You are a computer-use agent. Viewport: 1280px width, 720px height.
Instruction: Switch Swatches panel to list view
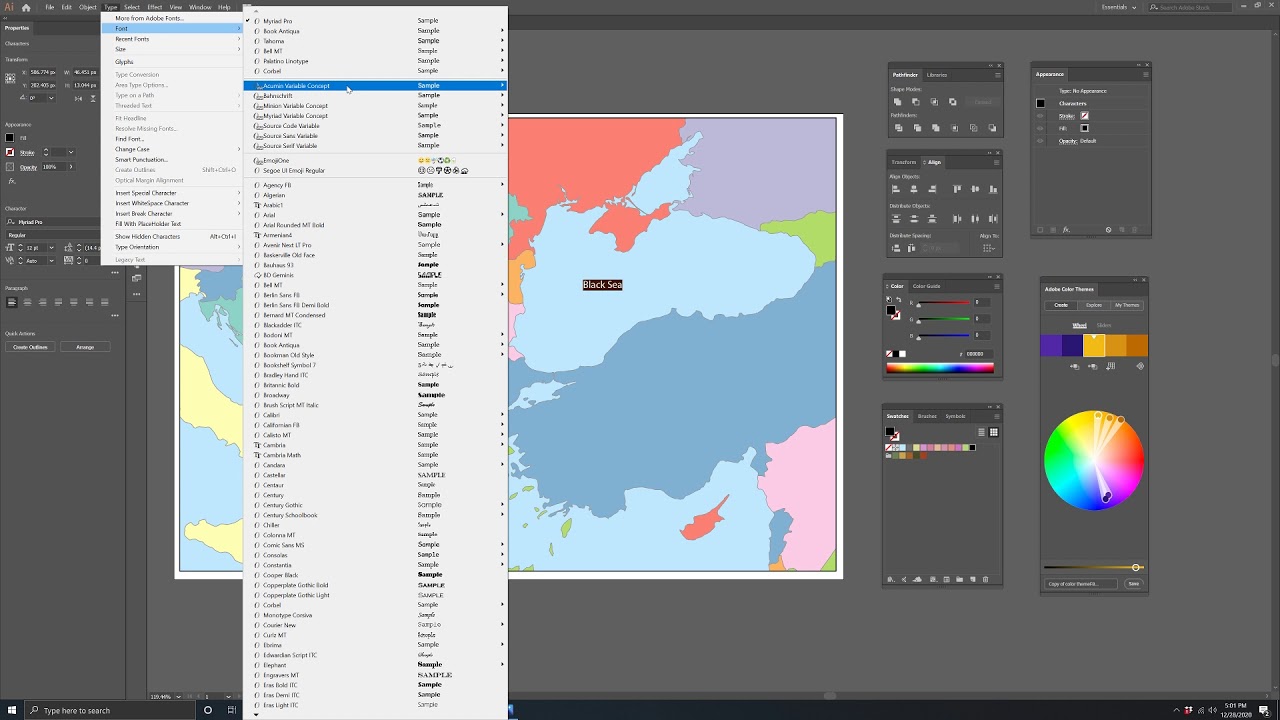click(982, 432)
